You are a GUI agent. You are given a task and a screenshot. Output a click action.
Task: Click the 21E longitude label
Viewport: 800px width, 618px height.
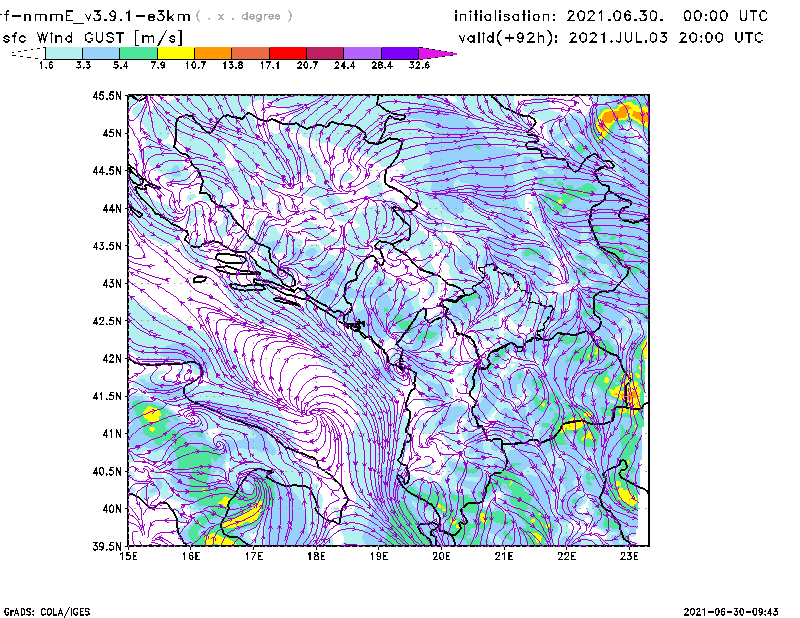click(504, 556)
